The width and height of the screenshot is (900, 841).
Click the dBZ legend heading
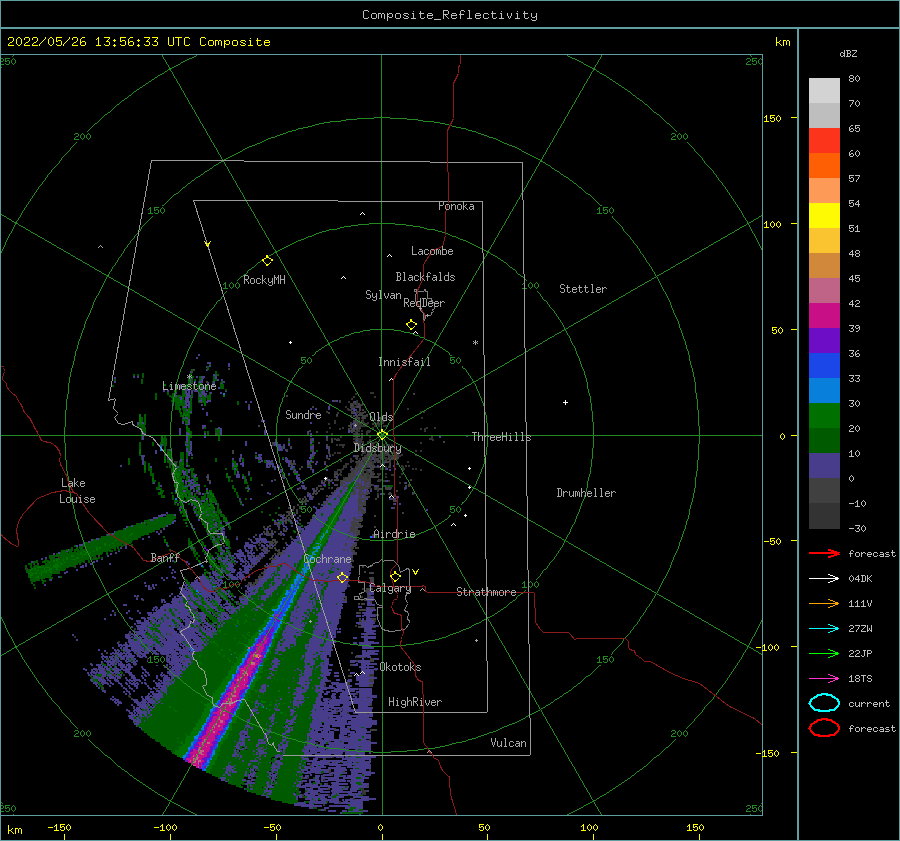[x=848, y=53]
